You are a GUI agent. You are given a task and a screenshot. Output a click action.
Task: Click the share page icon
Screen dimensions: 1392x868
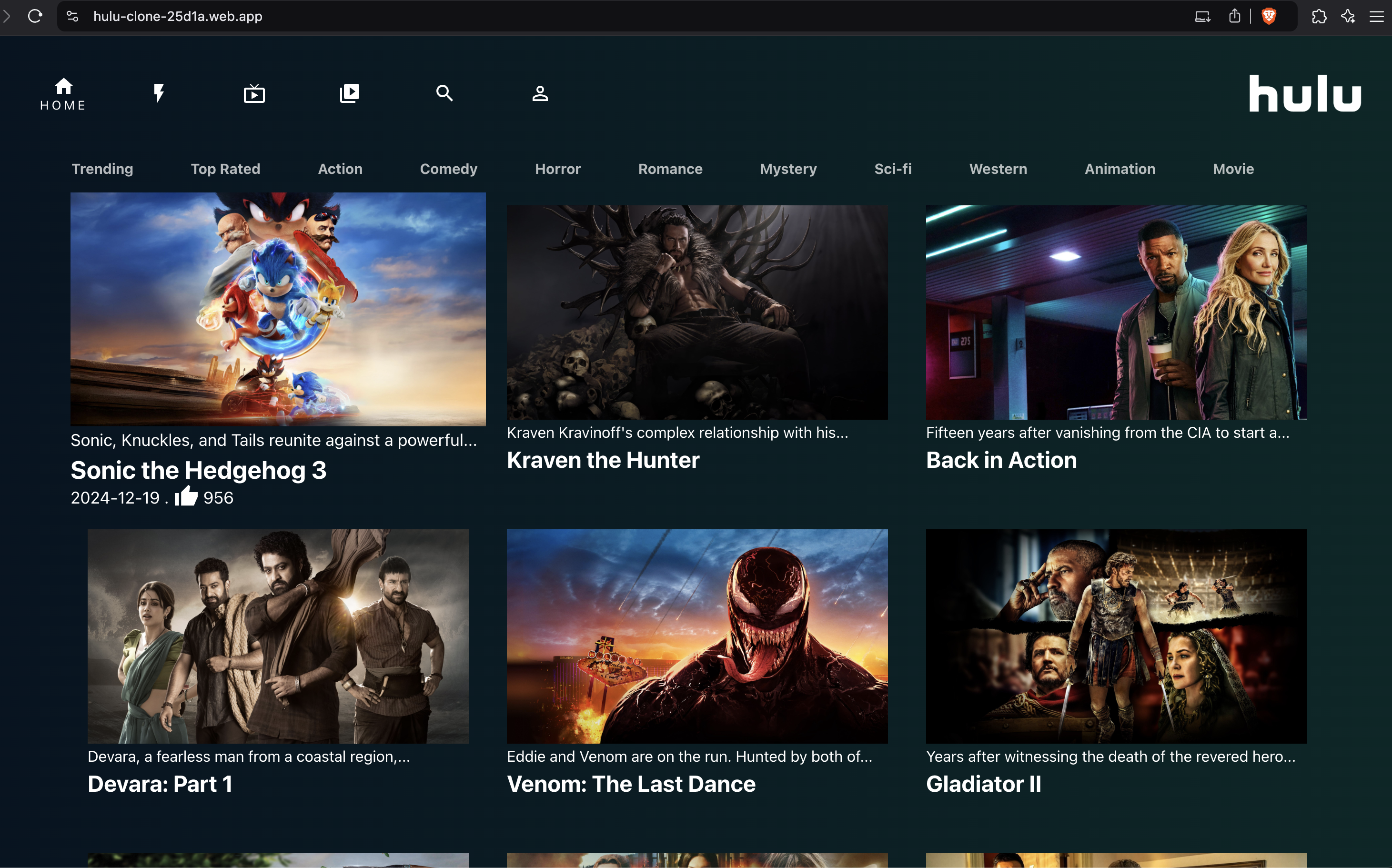[x=1235, y=16]
